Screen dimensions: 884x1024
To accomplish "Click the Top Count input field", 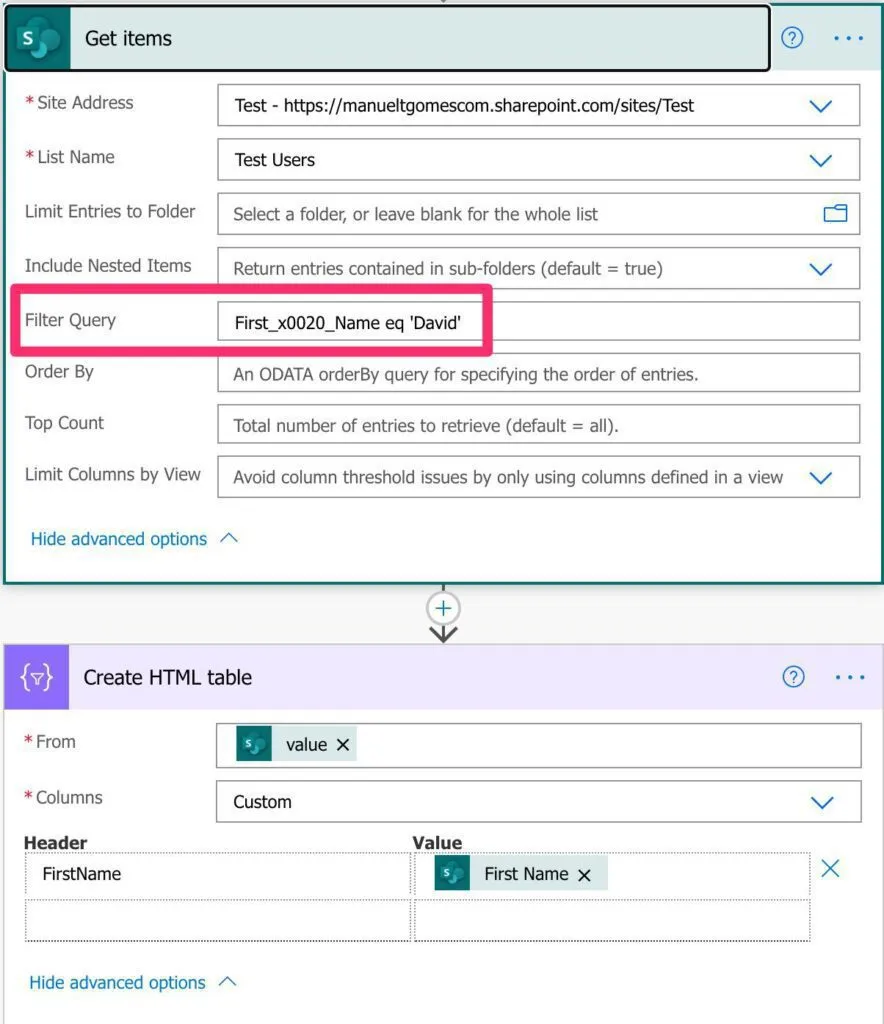I will click(538, 425).
